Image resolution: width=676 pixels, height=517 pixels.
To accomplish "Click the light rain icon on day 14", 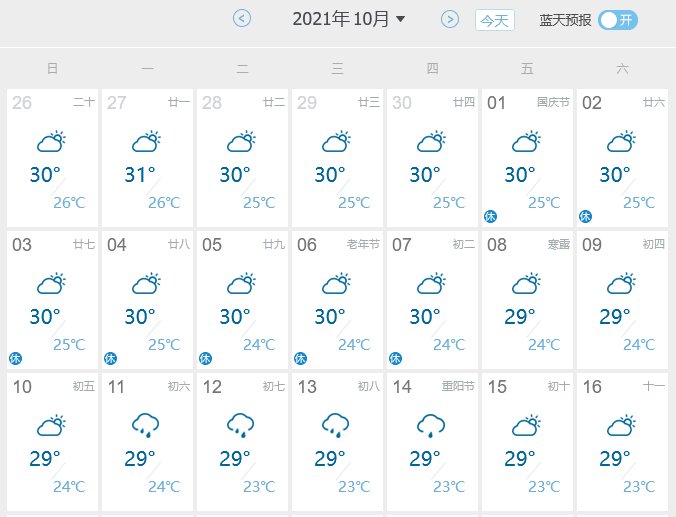I will 431,425.
